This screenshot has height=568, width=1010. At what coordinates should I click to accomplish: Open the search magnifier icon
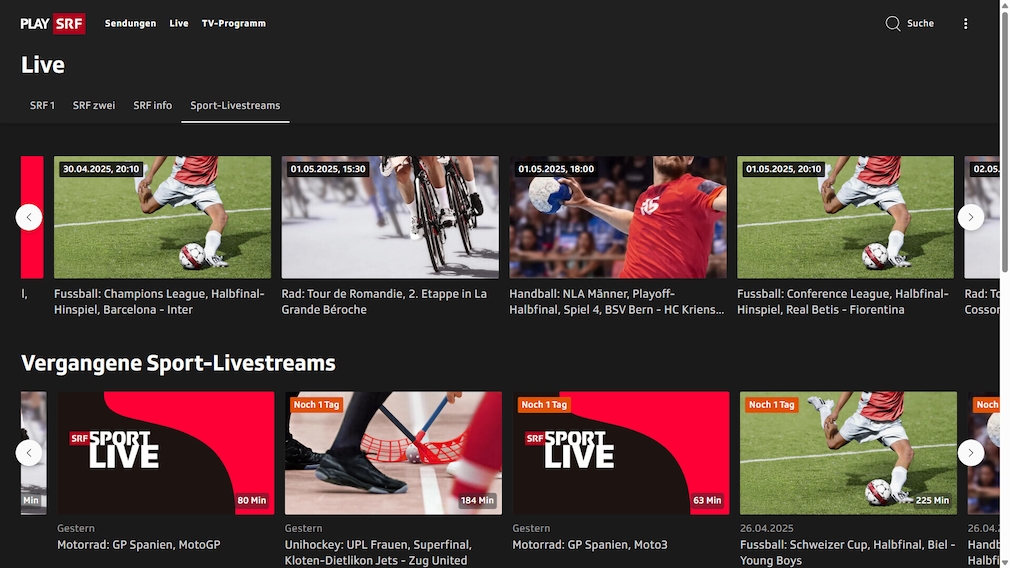[893, 23]
